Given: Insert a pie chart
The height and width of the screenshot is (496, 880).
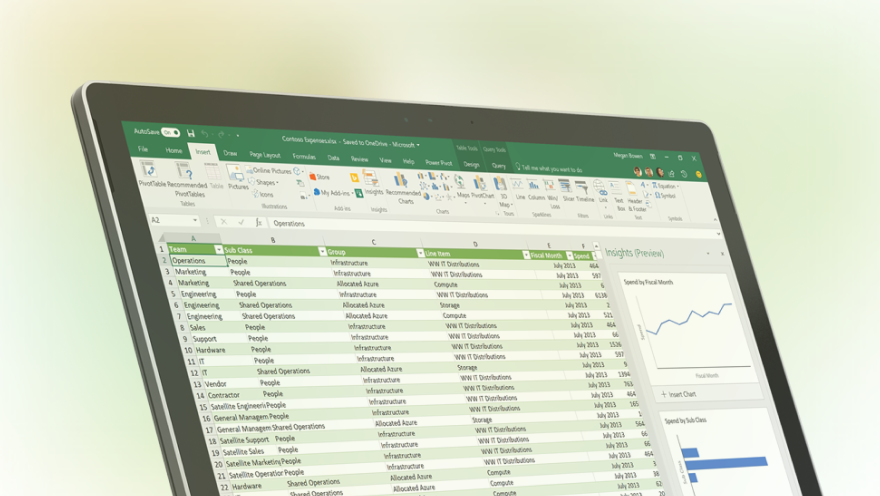Looking at the screenshot, I should pyautogui.click(x=427, y=197).
